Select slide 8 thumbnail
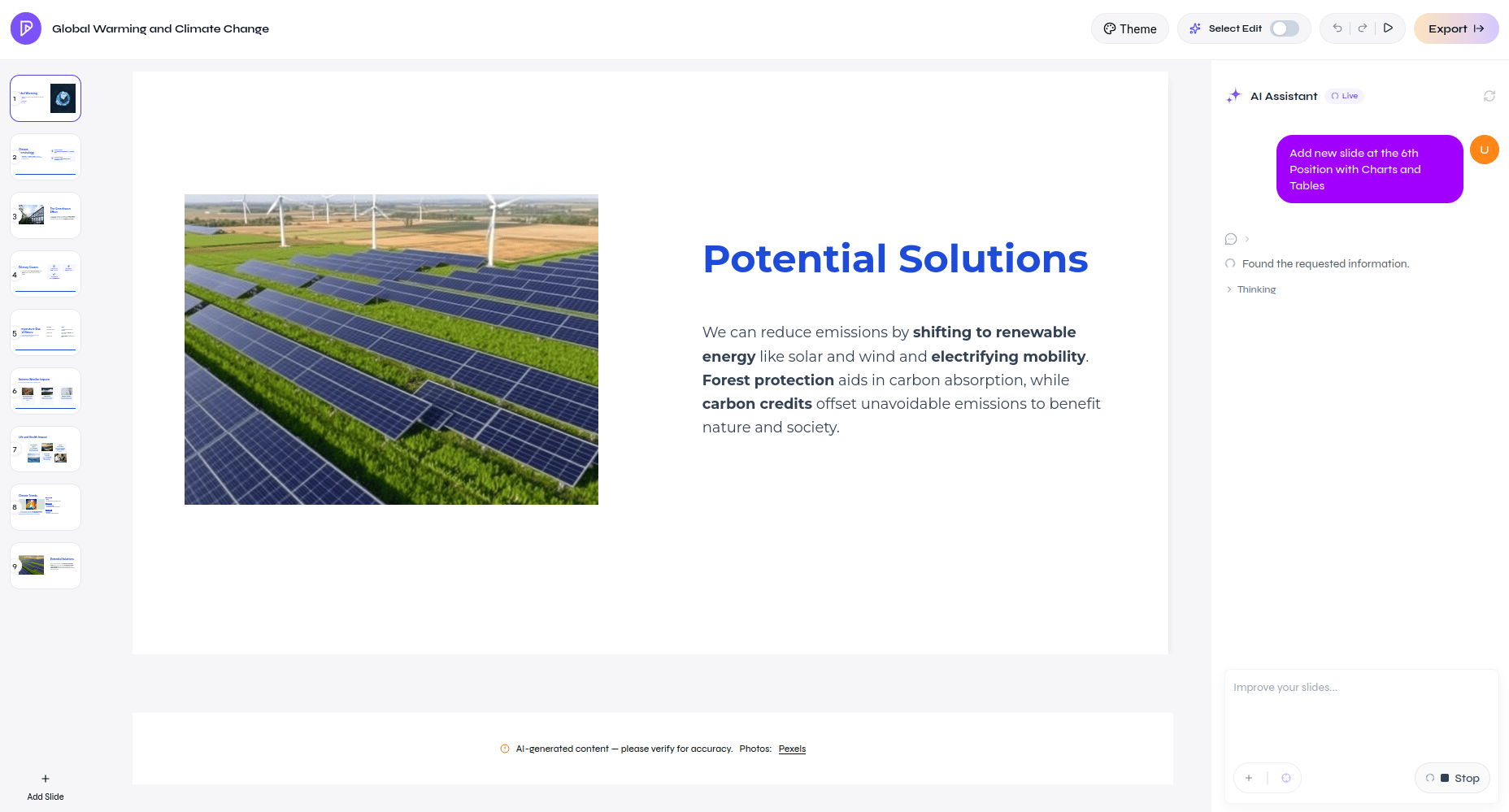The width and height of the screenshot is (1509, 812). coord(46,507)
